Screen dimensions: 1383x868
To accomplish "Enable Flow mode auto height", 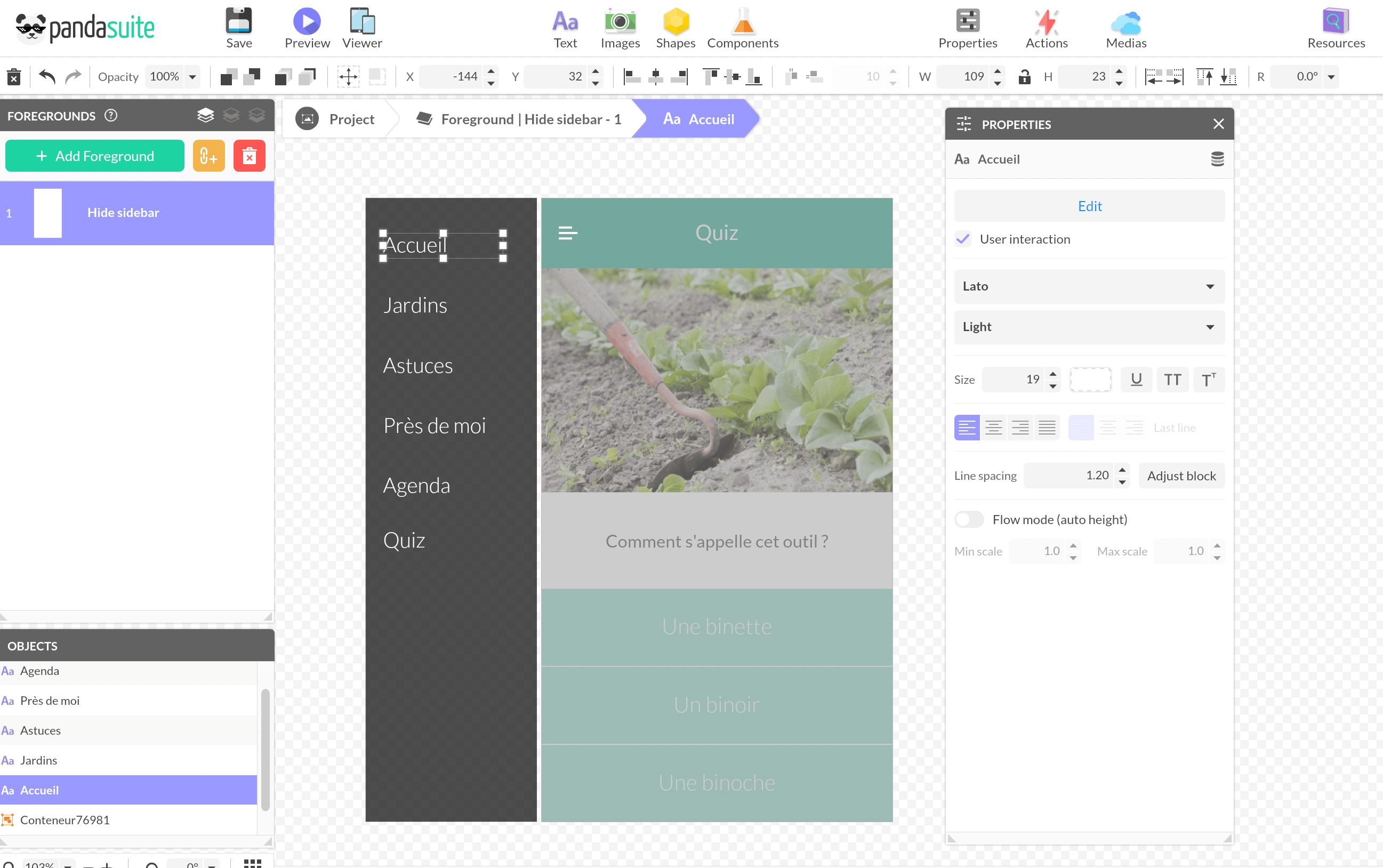I will coord(969,519).
